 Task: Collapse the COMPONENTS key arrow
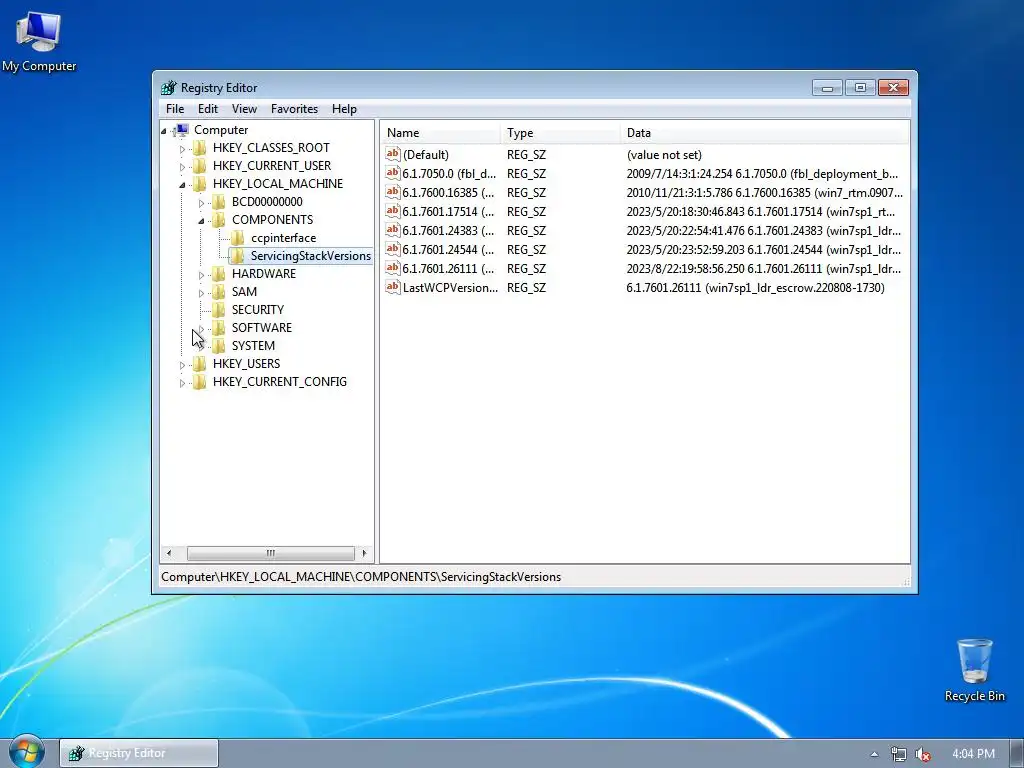(201, 221)
